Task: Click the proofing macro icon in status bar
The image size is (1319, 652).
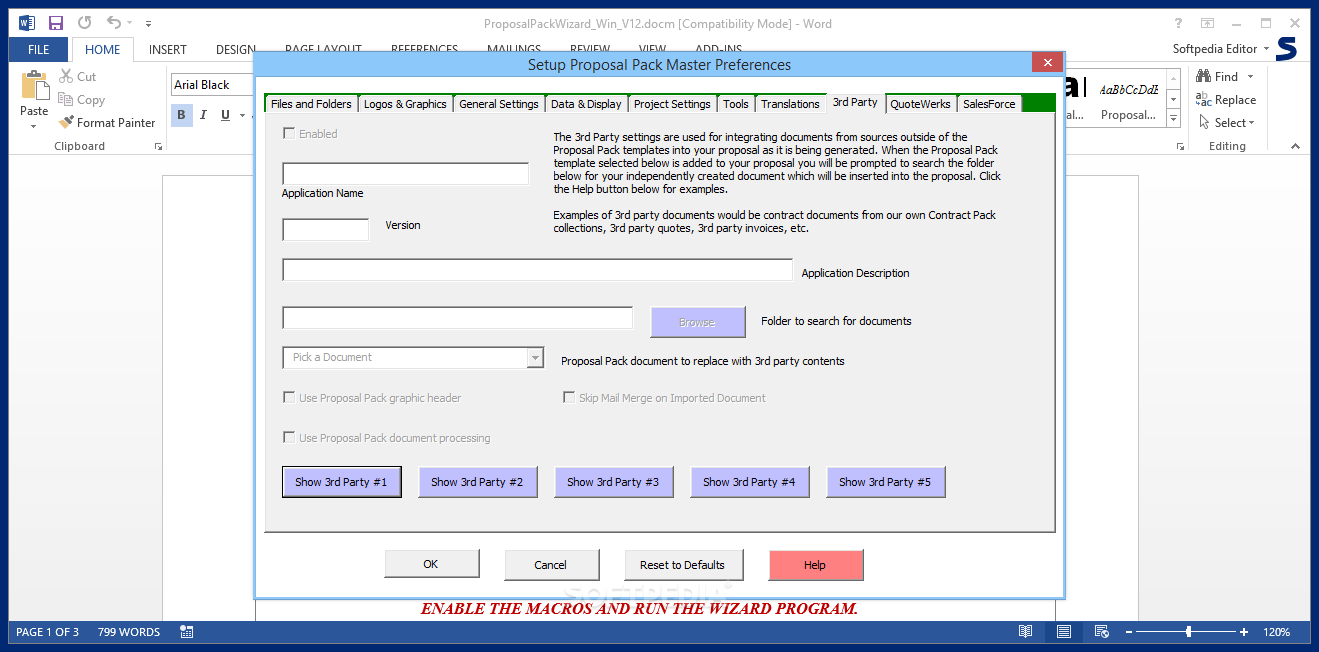Action: (x=187, y=632)
